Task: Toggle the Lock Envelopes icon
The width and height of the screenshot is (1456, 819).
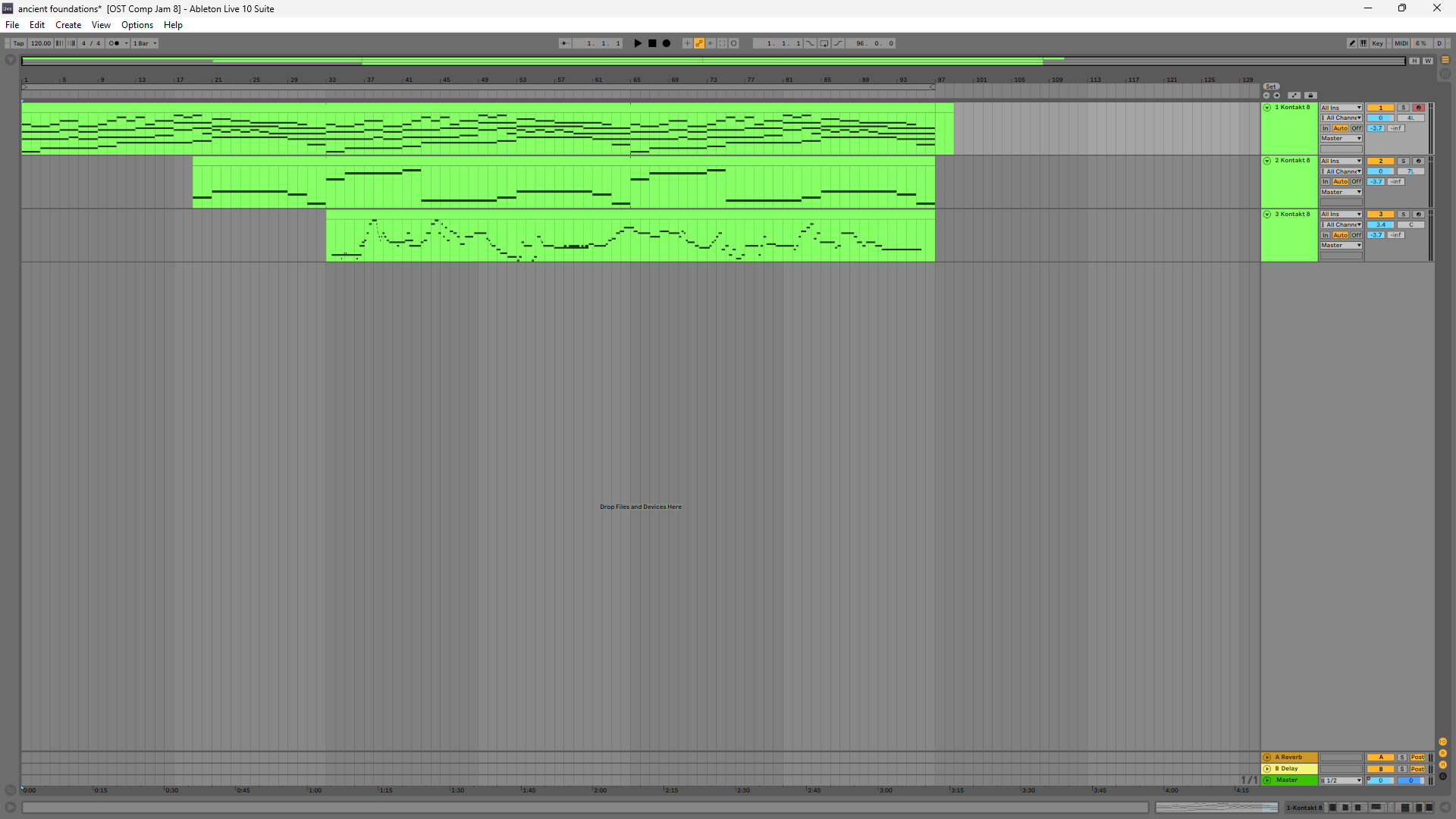Action: [1310, 96]
